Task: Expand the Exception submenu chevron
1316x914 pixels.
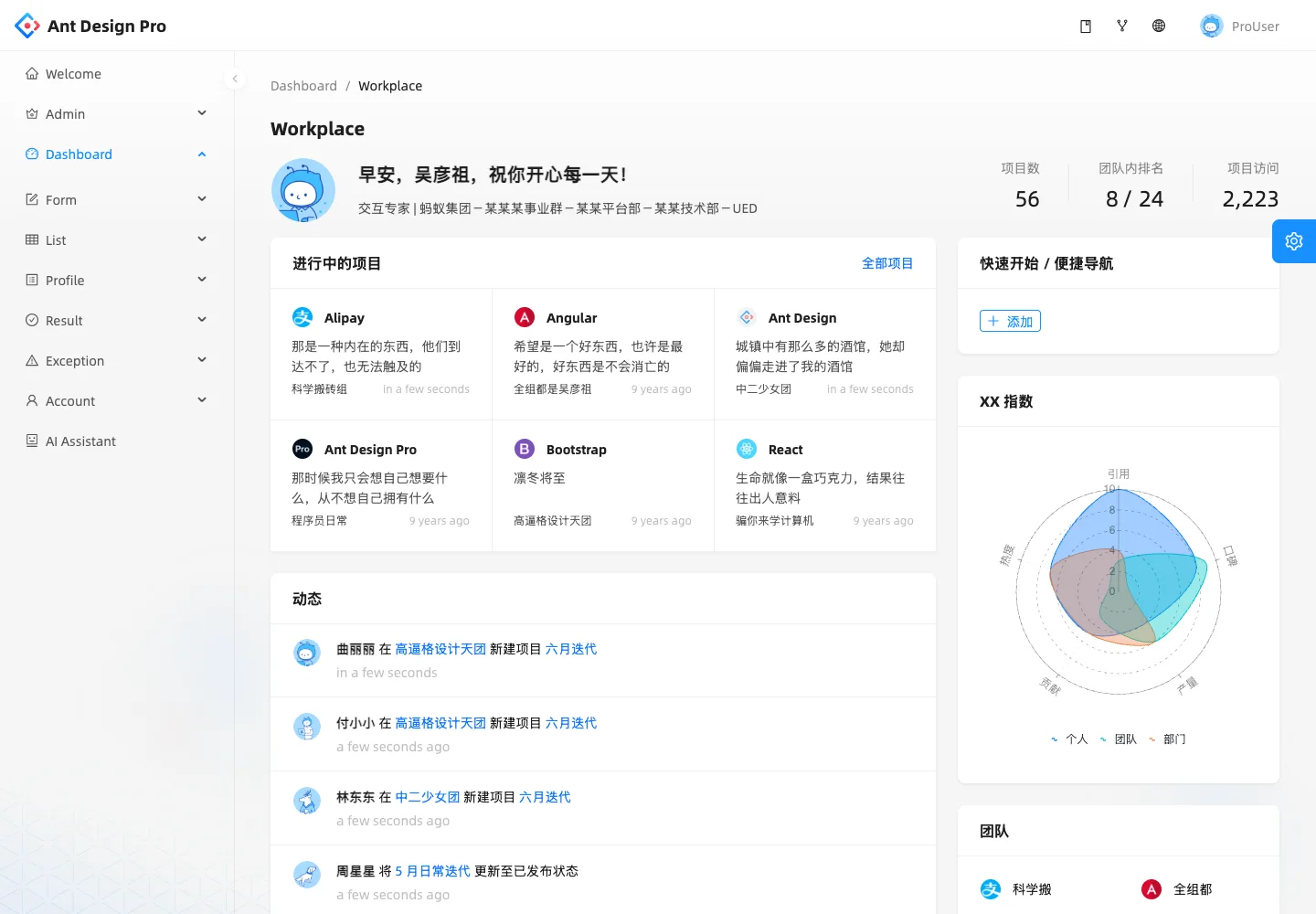Action: [202, 360]
